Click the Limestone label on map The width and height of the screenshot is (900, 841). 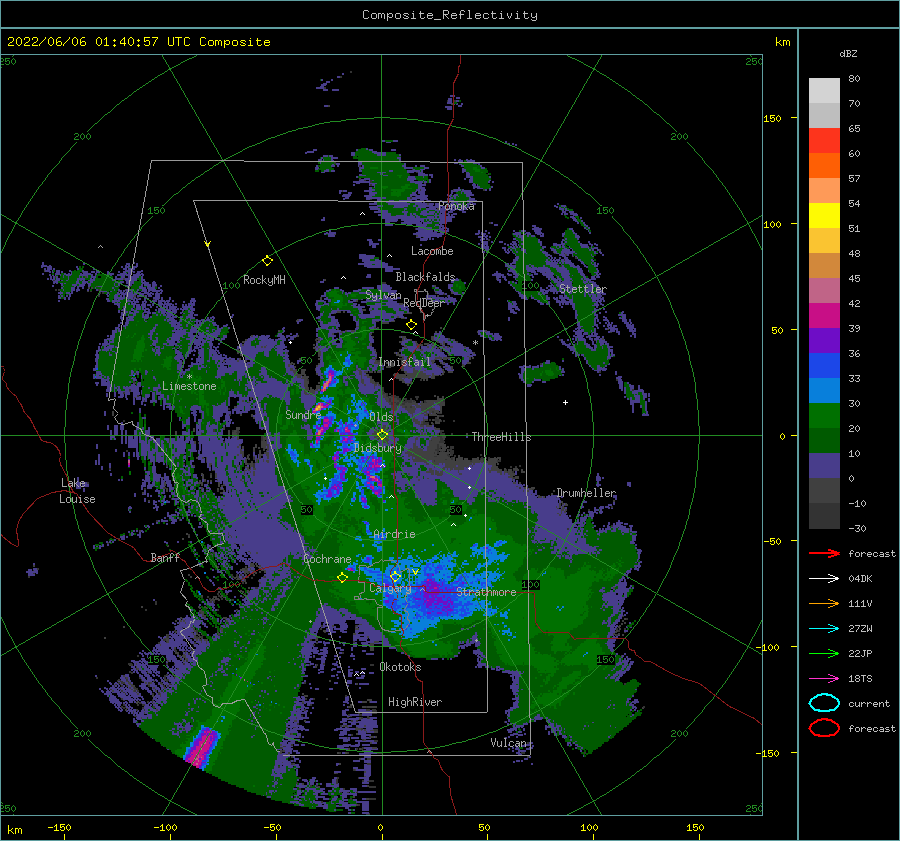(189, 386)
